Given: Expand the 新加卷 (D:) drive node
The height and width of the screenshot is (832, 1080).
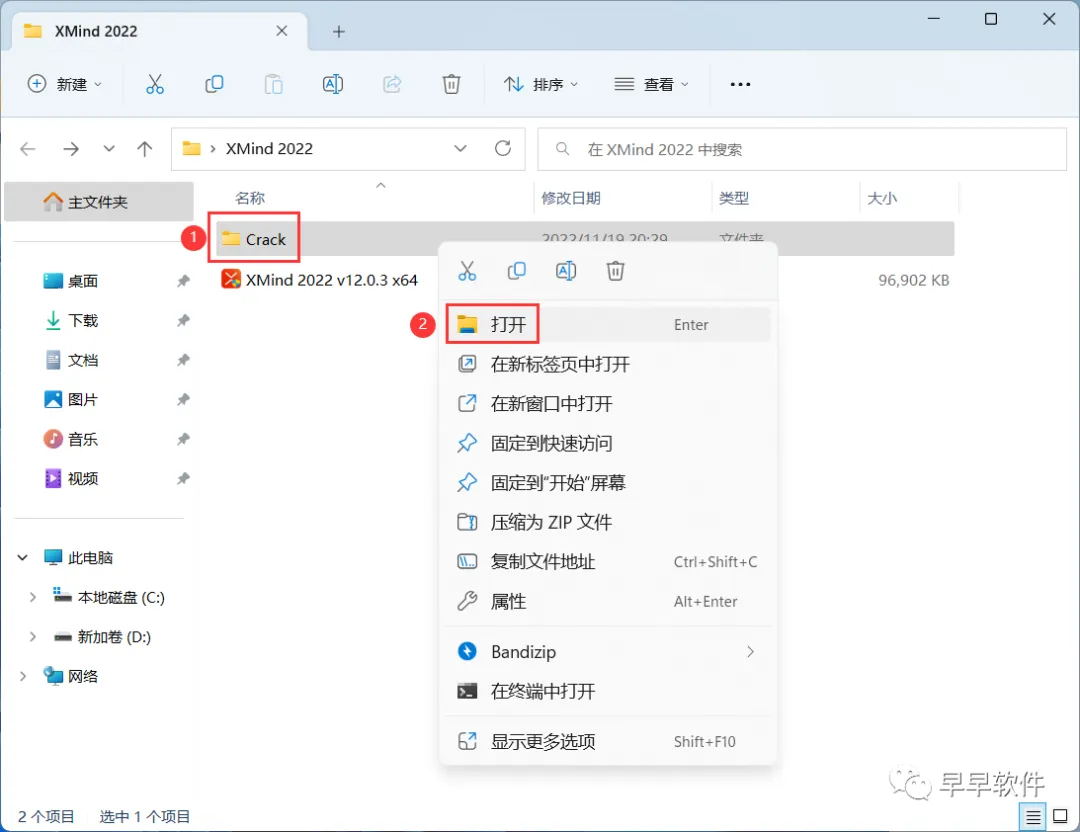Looking at the screenshot, I should (x=32, y=636).
